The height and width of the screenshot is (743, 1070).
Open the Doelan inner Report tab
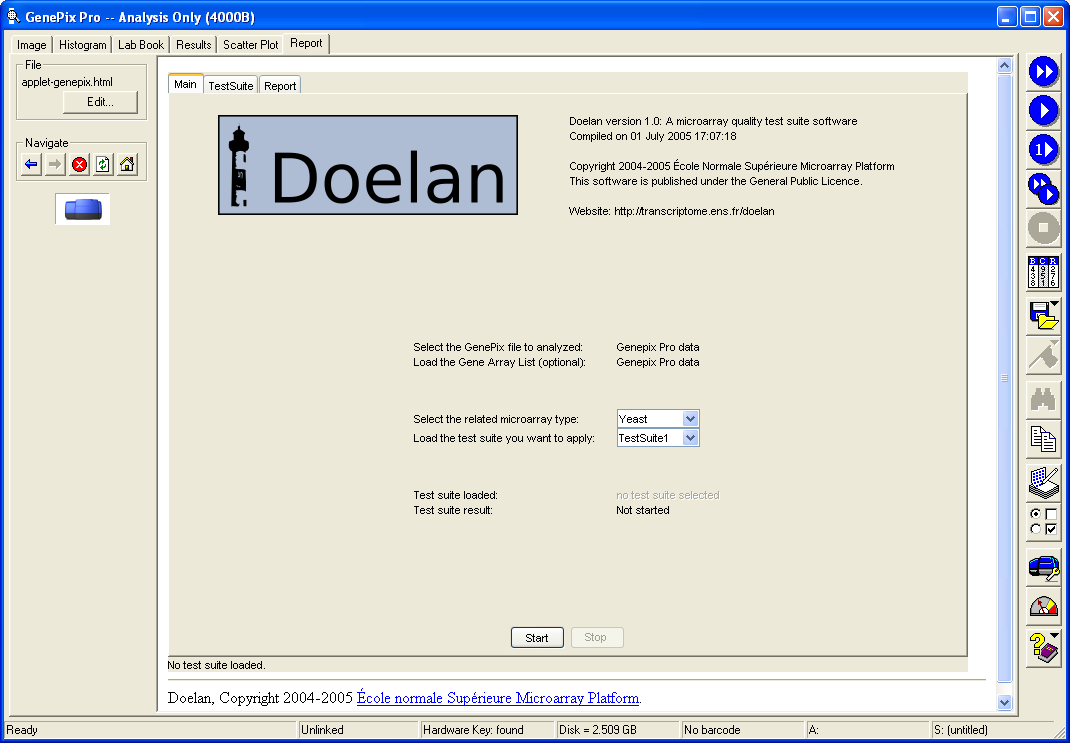click(280, 86)
